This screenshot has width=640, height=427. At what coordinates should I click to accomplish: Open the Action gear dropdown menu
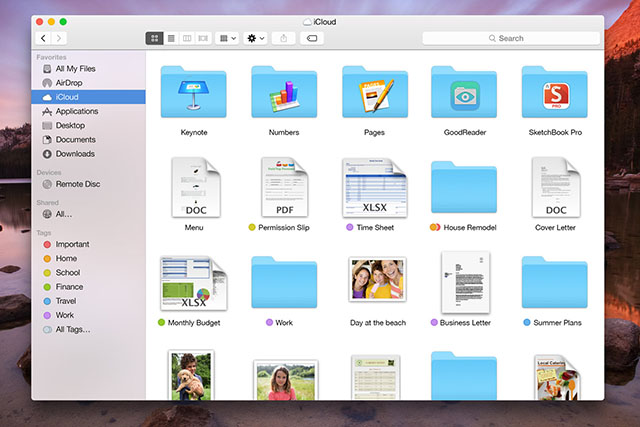click(256, 38)
